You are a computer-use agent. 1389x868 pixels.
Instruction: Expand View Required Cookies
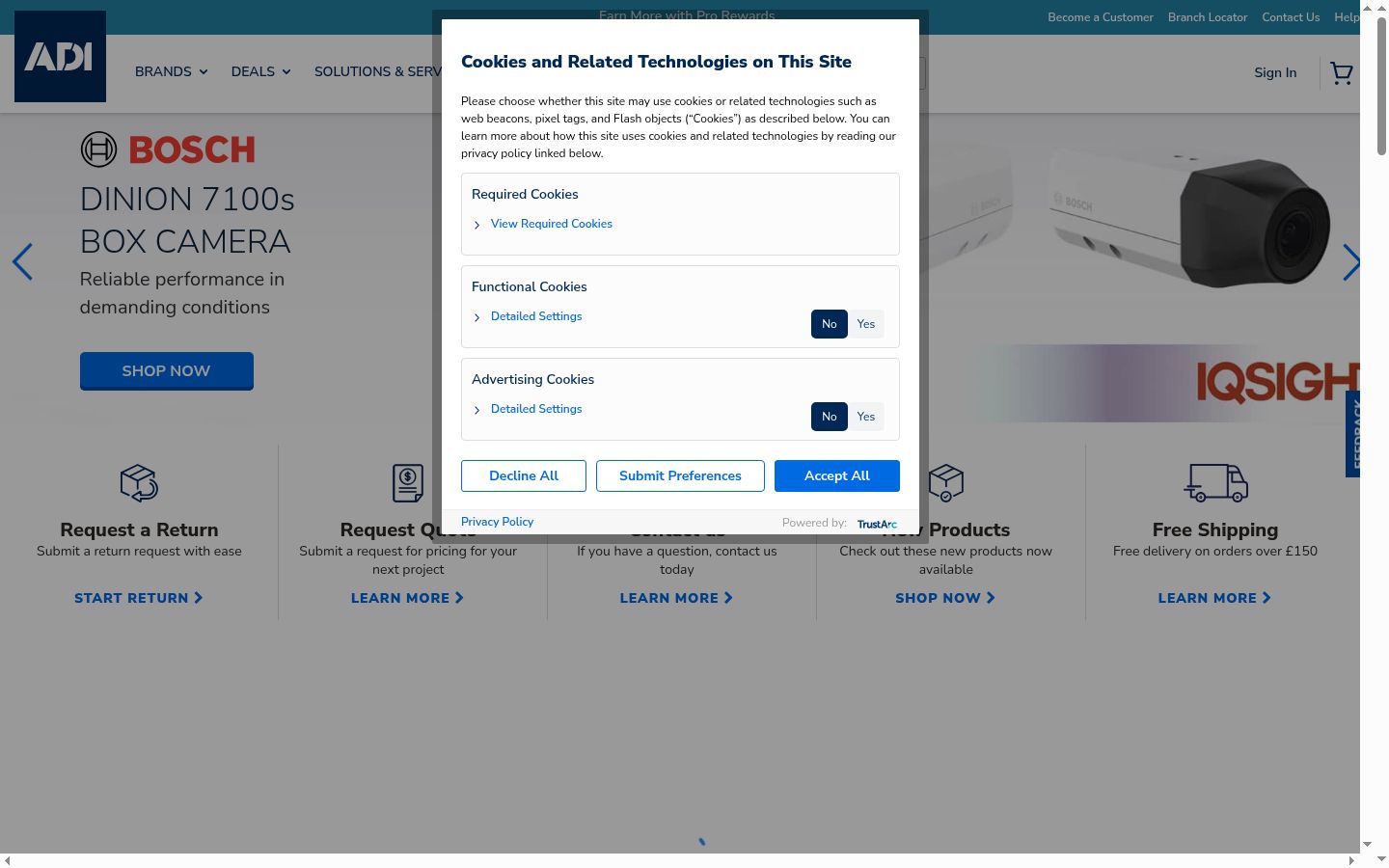[551, 224]
